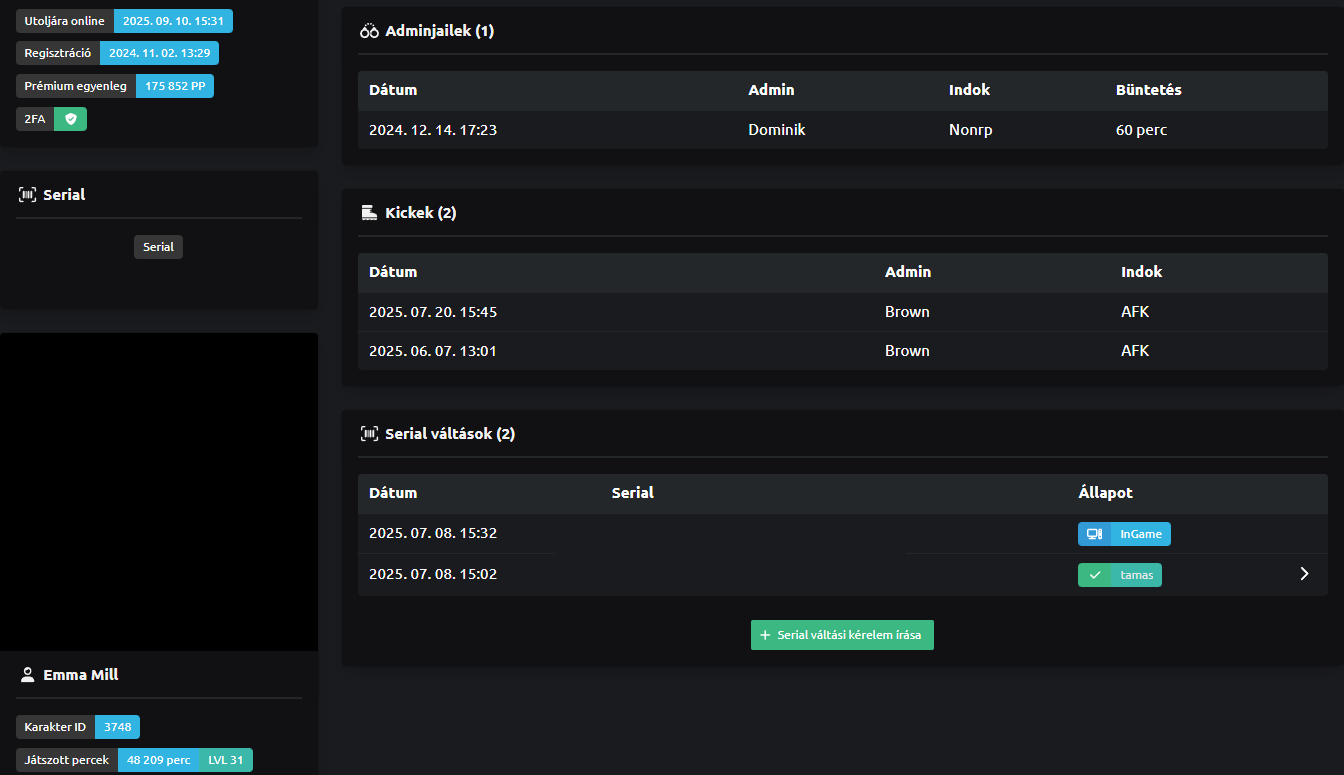Image resolution: width=1344 pixels, height=775 pixels.
Task: Click the Állapot column header
Action: tap(1105, 493)
